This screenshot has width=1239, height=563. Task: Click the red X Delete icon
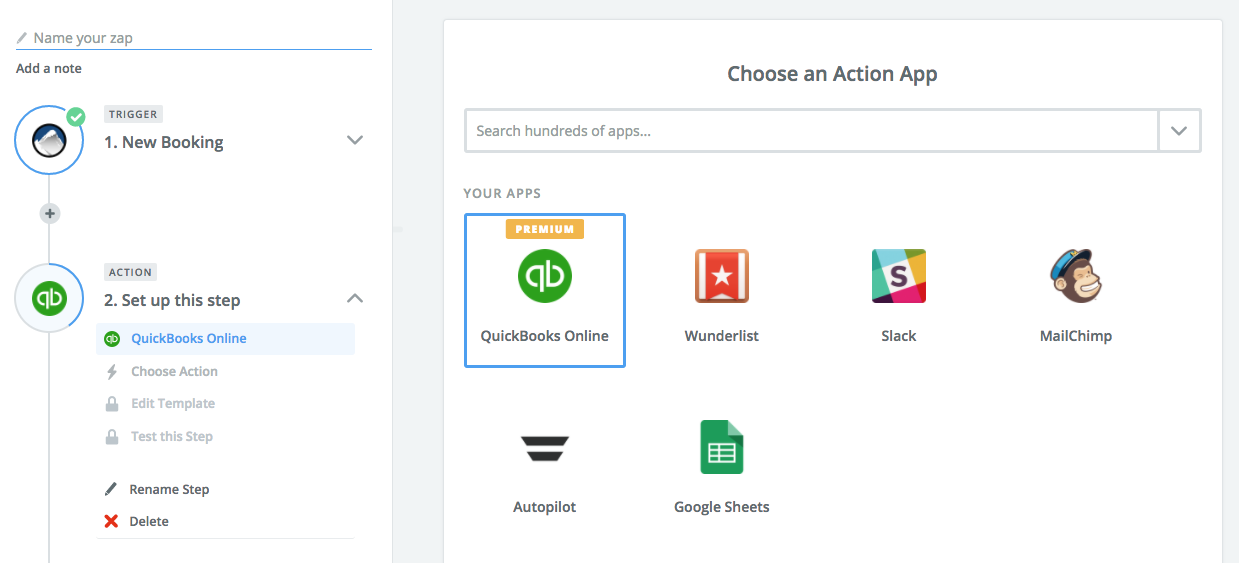pos(112,521)
